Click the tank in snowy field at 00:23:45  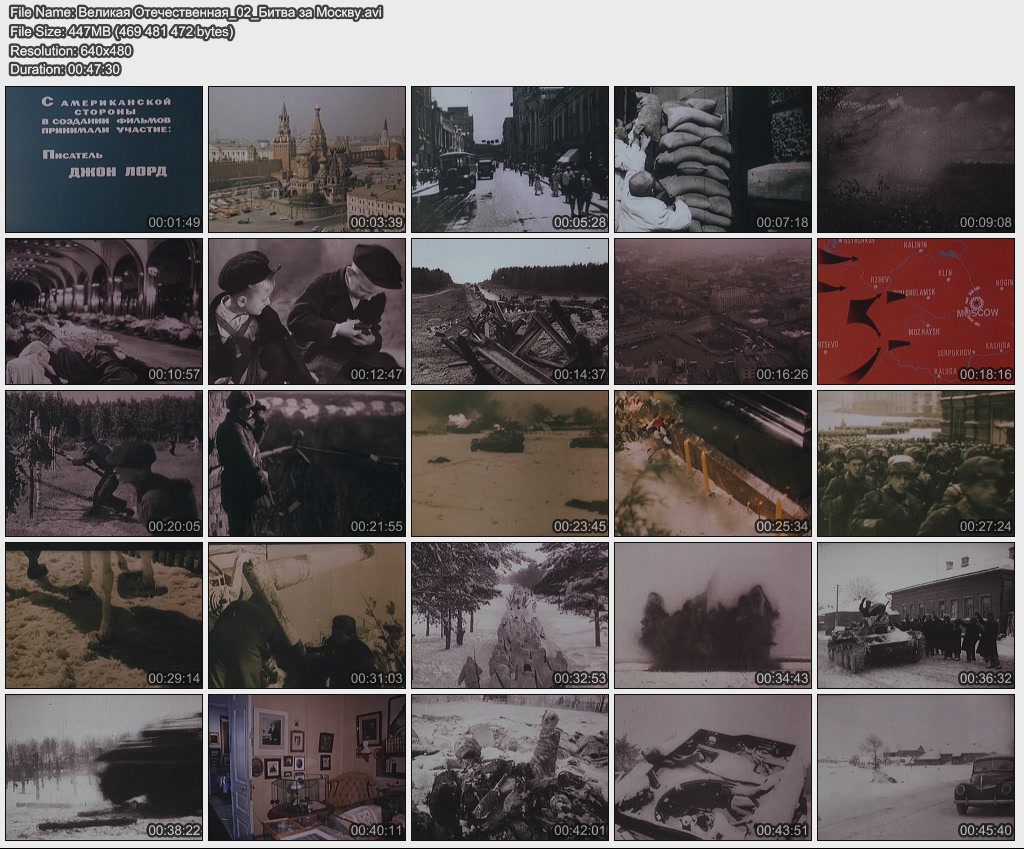click(510, 464)
